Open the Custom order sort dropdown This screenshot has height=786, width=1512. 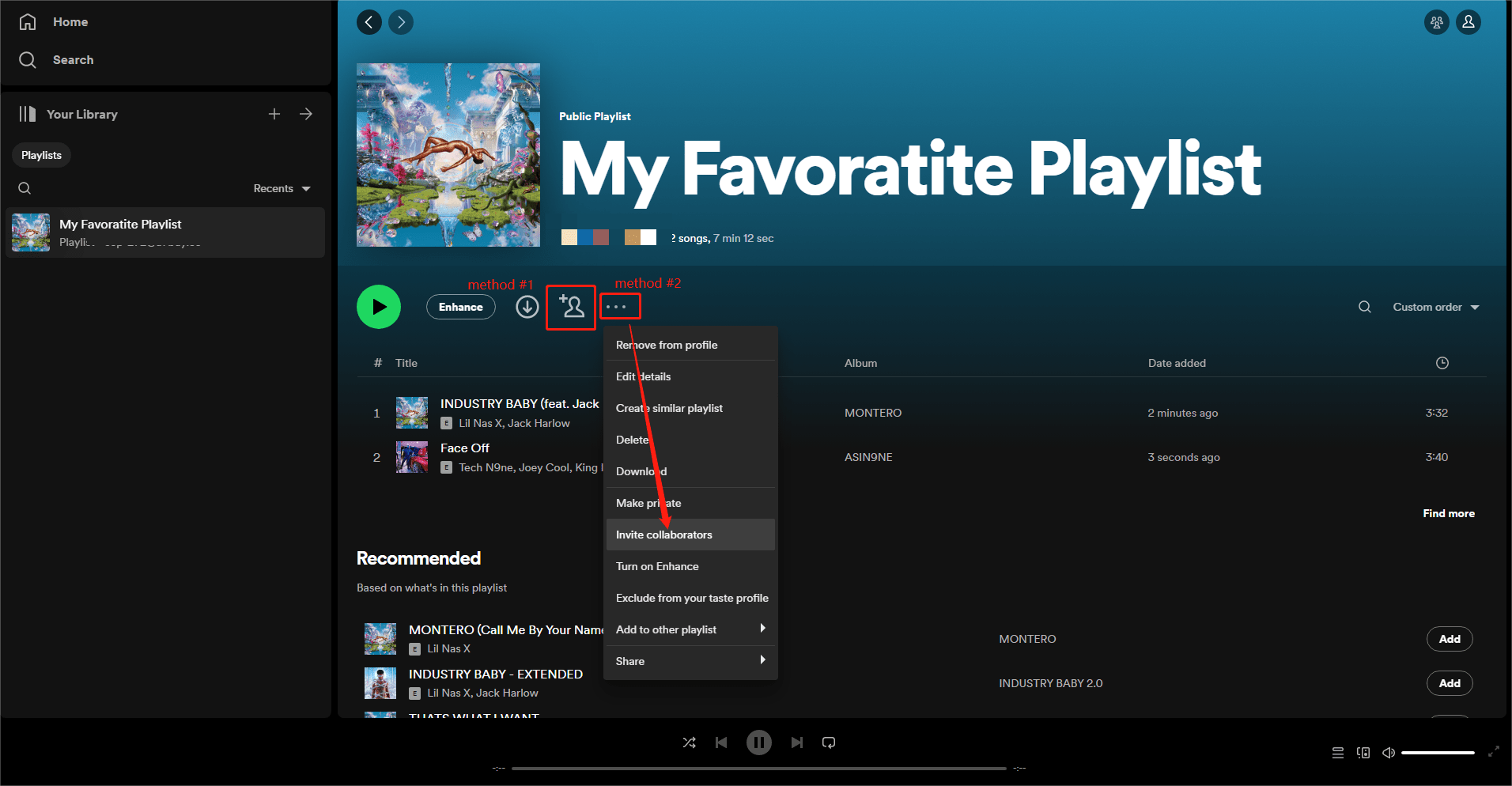coord(1435,307)
